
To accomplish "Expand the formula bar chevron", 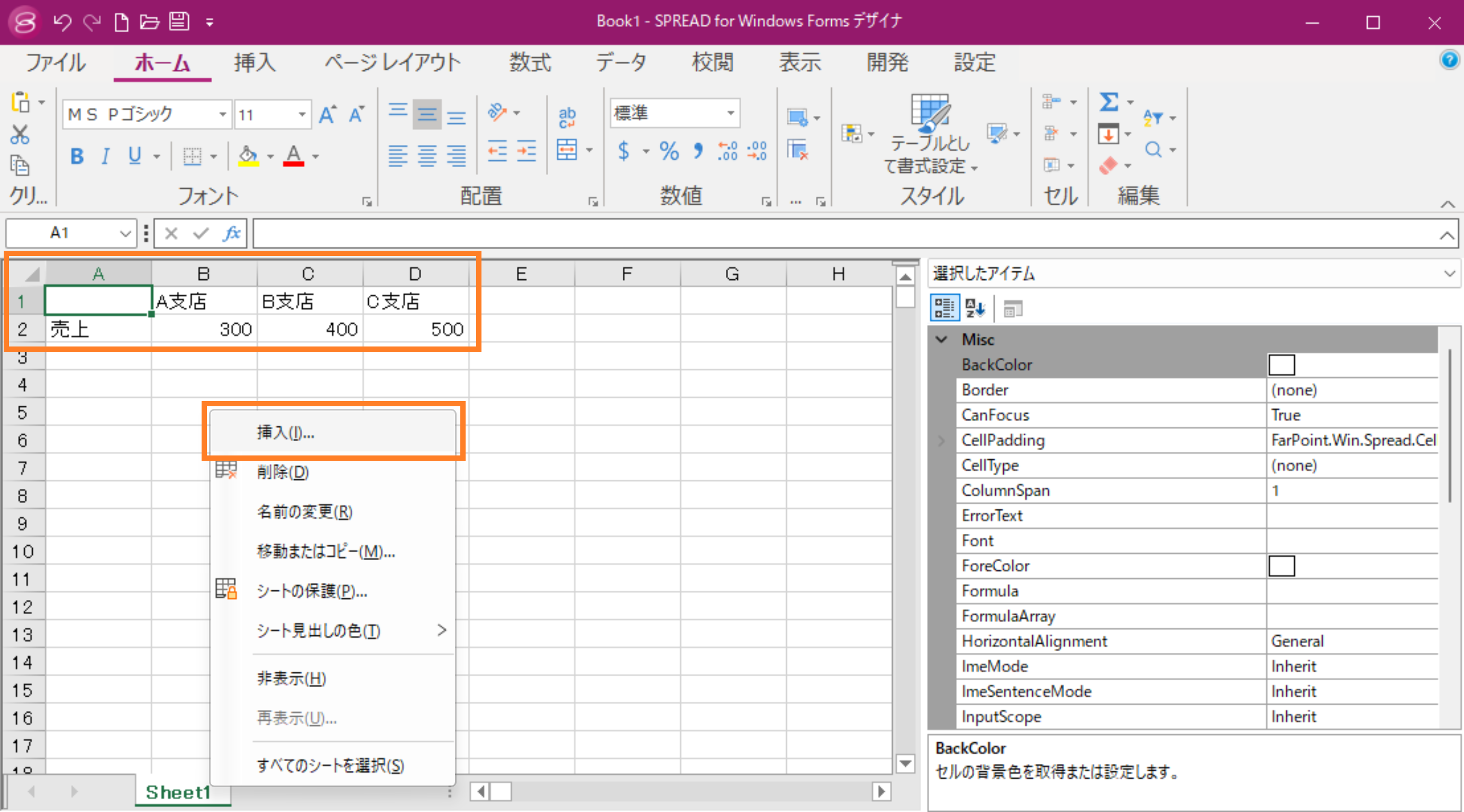I will [1447, 235].
